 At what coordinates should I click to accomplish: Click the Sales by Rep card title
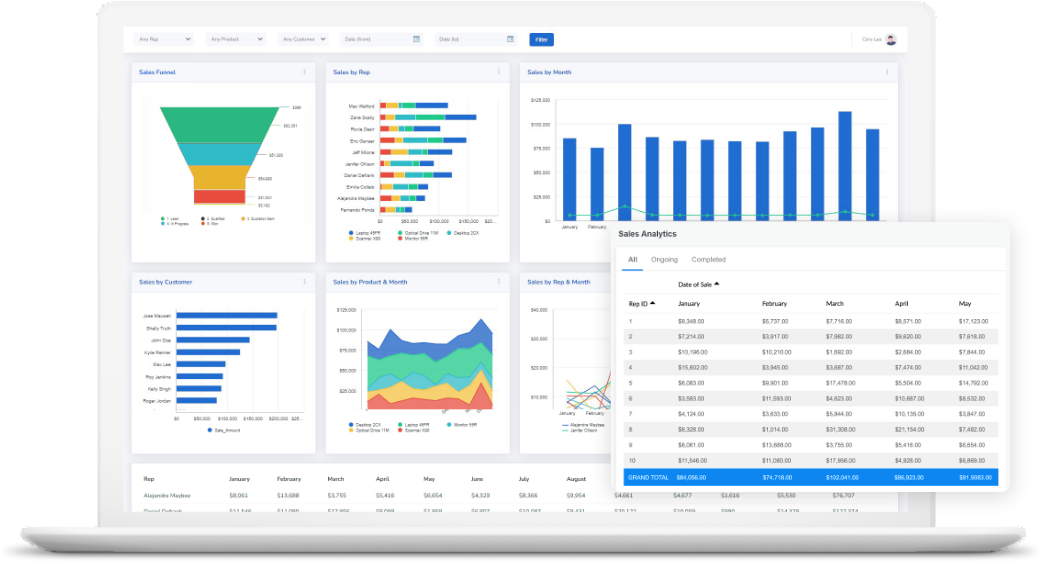(x=351, y=72)
